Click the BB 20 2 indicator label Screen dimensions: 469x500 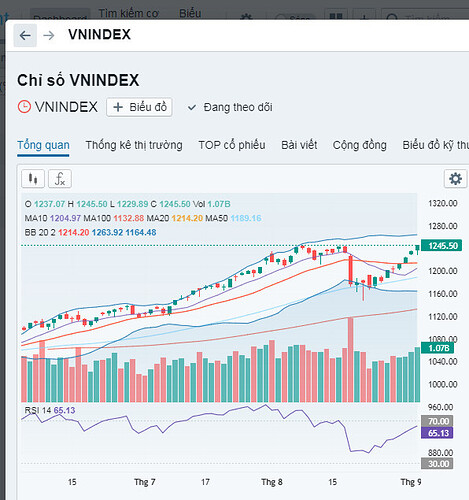pyautogui.click(x=40, y=232)
